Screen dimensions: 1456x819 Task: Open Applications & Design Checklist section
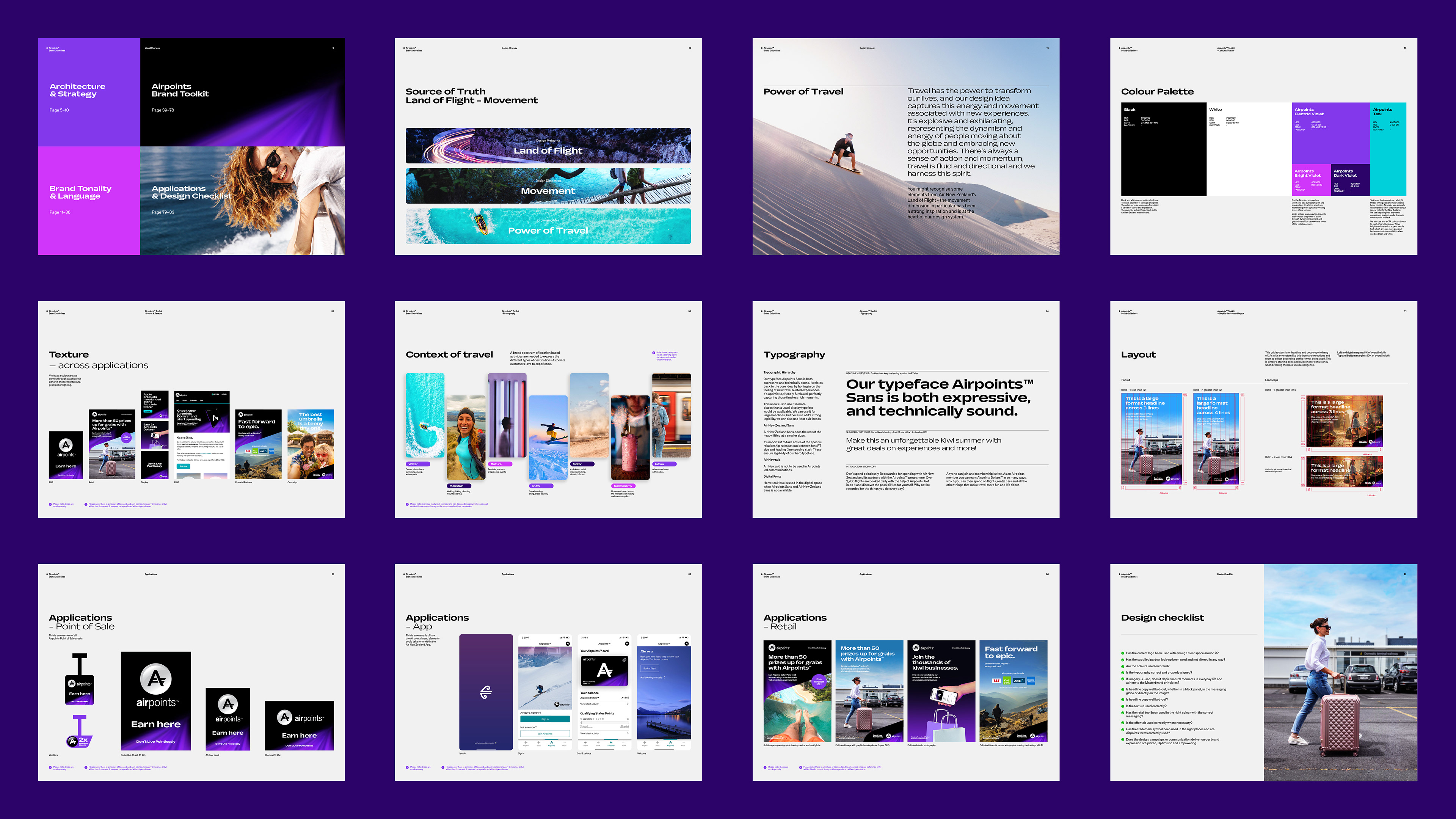(x=243, y=201)
